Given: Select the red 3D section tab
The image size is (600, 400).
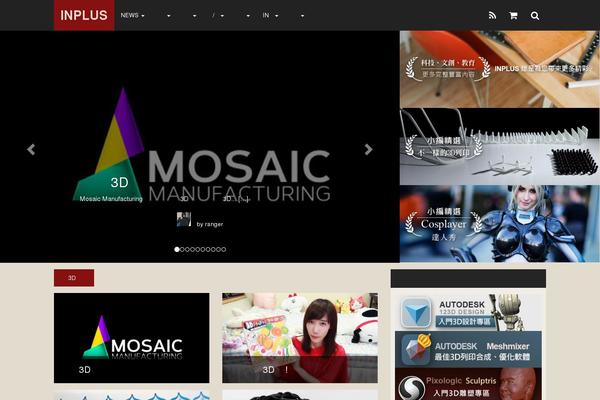Looking at the screenshot, I should point(74,278).
